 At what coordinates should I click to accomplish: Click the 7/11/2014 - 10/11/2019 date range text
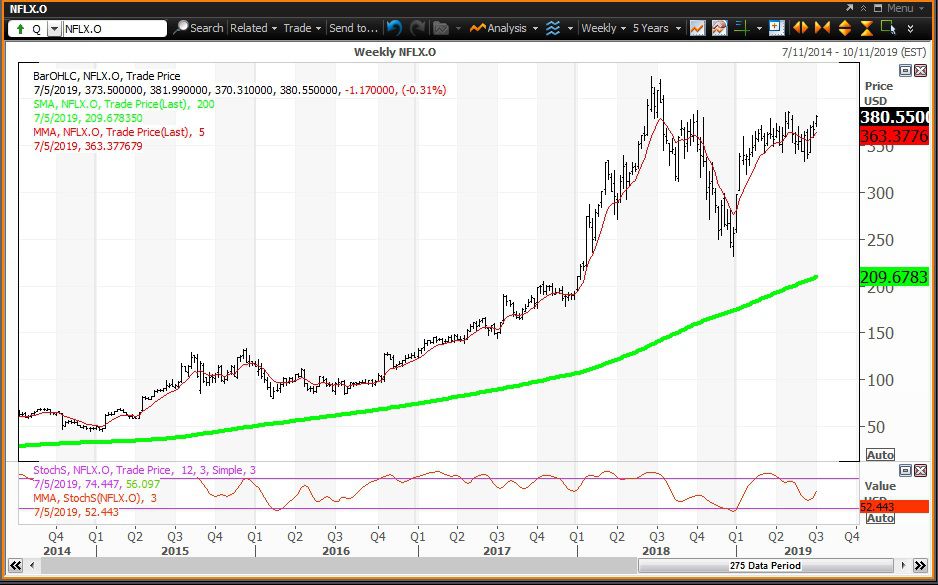tap(854, 52)
